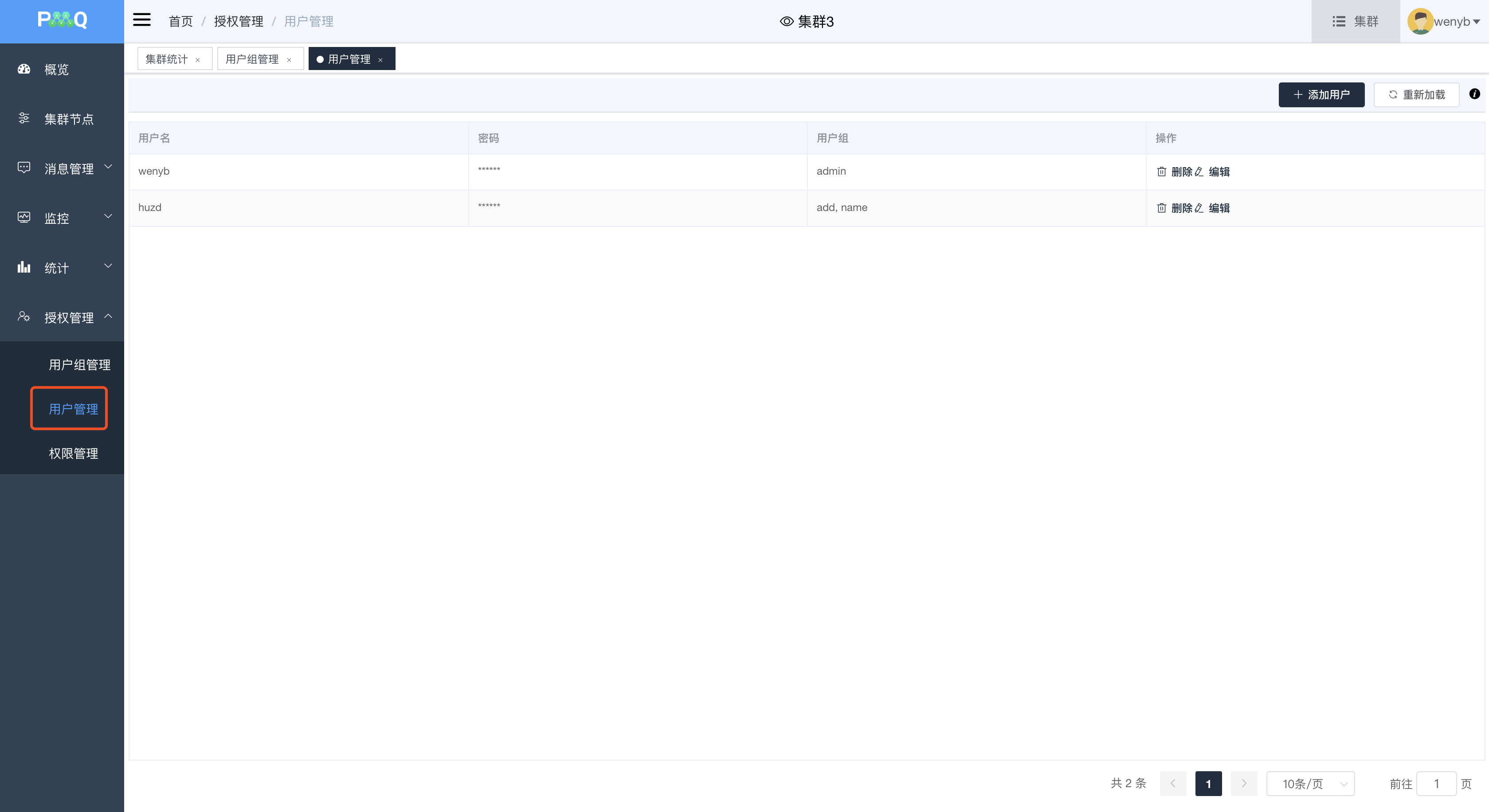The width and height of the screenshot is (1489, 812).
Task: Click pencil edit icon for huzd row
Action: 1199,208
